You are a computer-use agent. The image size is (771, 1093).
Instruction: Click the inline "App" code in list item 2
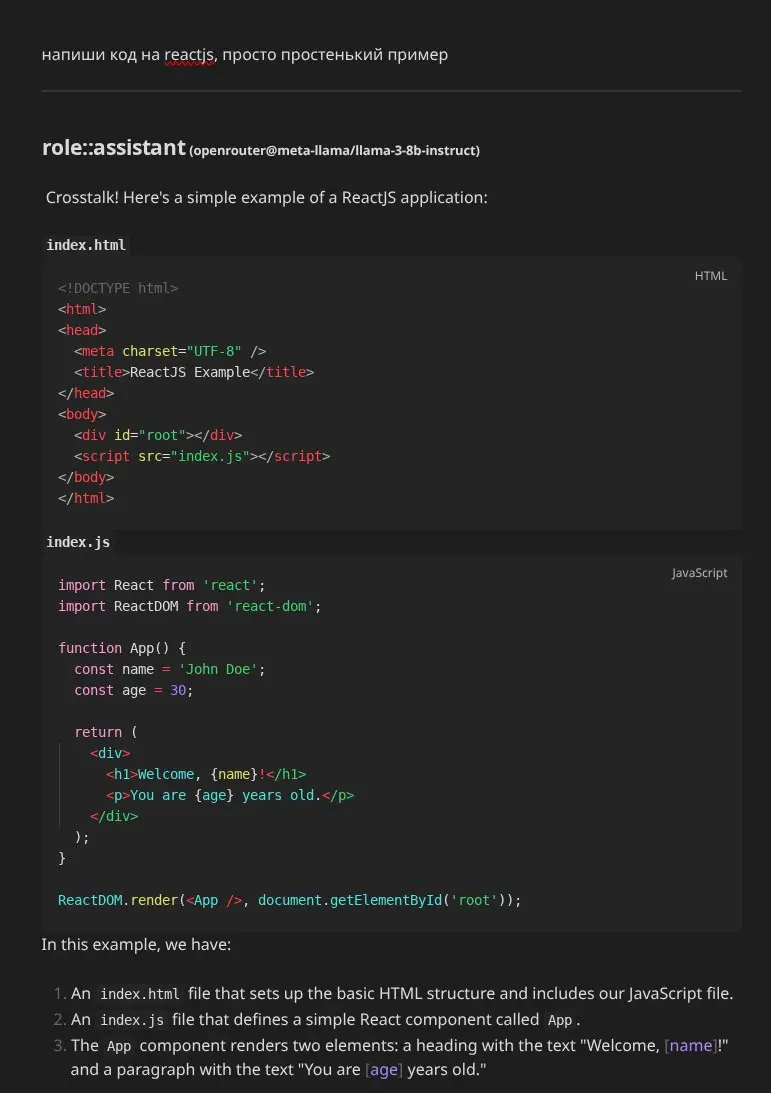coord(560,1020)
